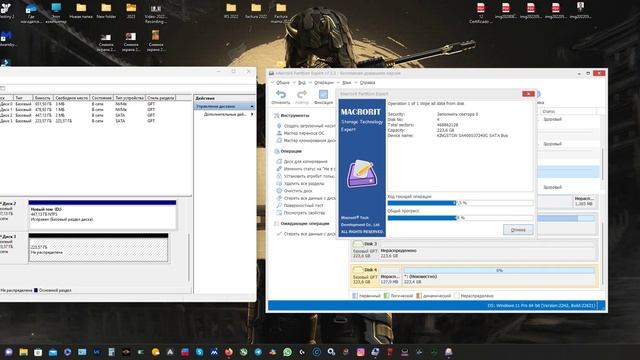Click the Disk 4 drive icon in Macrorit

(358, 270)
